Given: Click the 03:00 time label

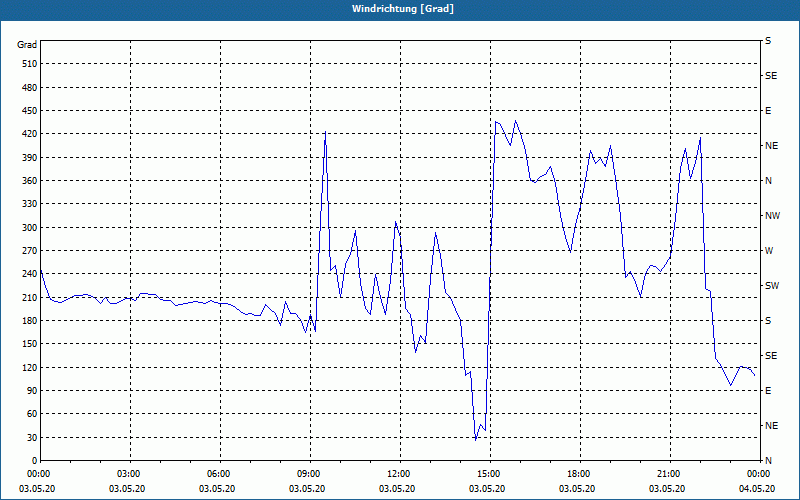Looking at the screenshot, I should pos(128,474).
